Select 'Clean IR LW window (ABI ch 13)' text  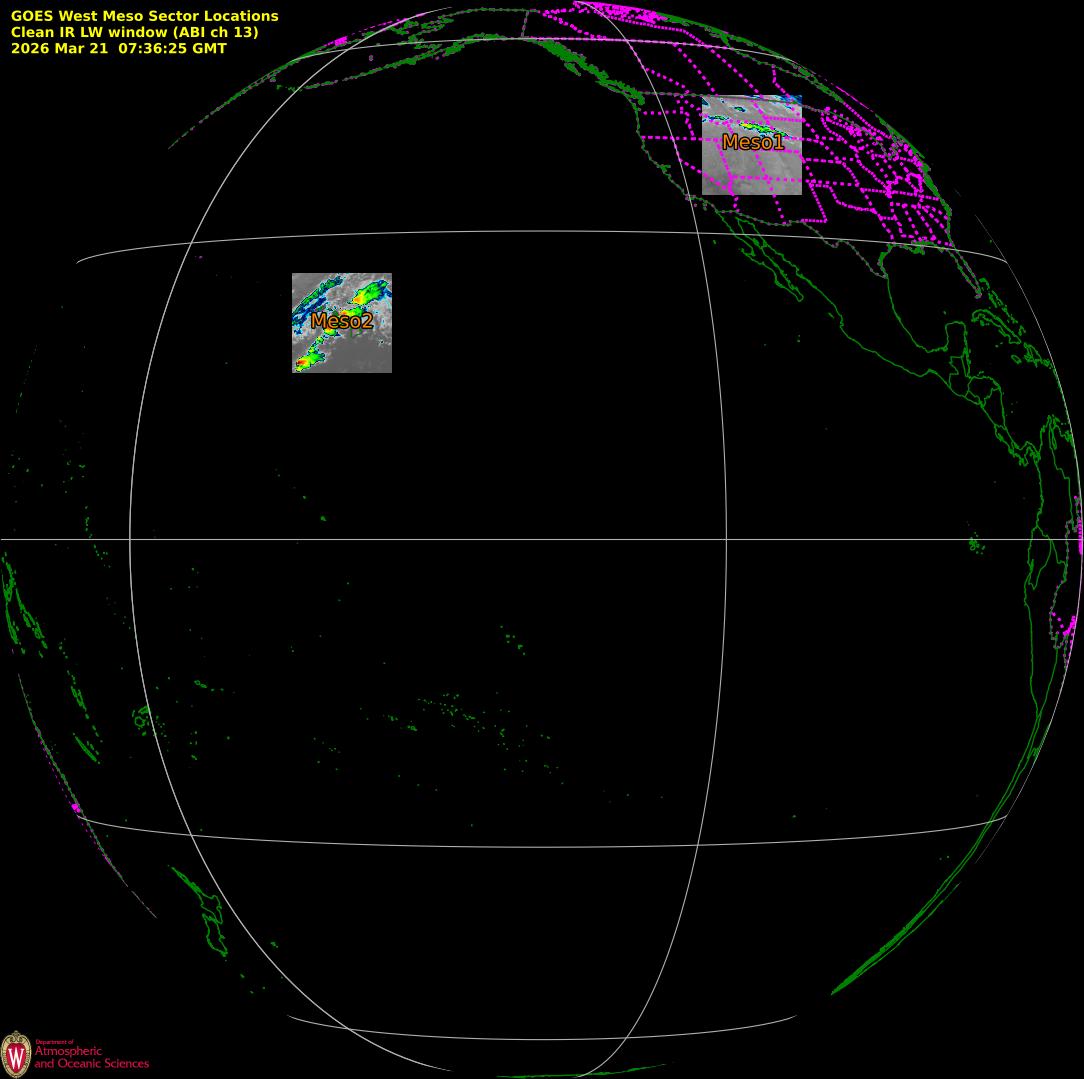click(x=134, y=32)
